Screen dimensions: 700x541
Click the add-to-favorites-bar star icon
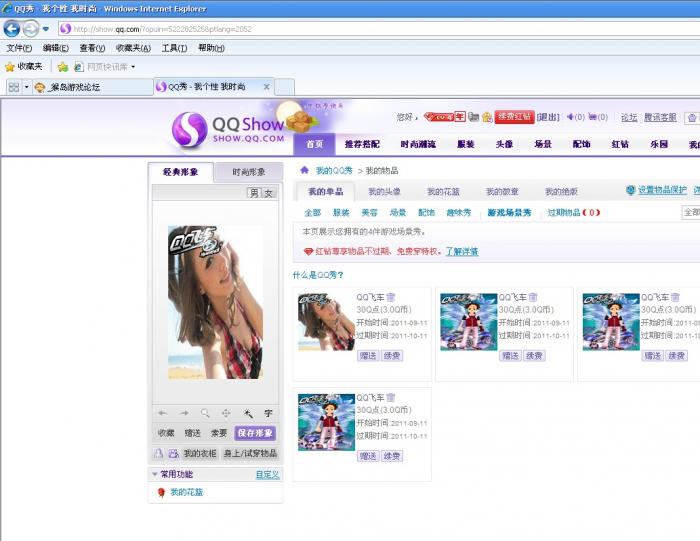pyautogui.click(x=62, y=67)
